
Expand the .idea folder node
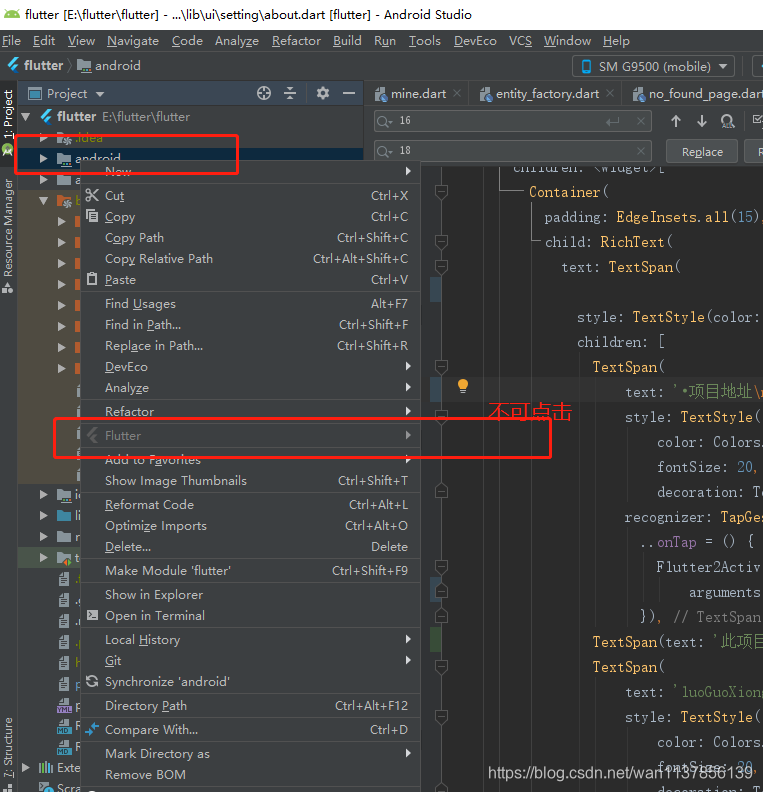pyautogui.click(x=44, y=137)
